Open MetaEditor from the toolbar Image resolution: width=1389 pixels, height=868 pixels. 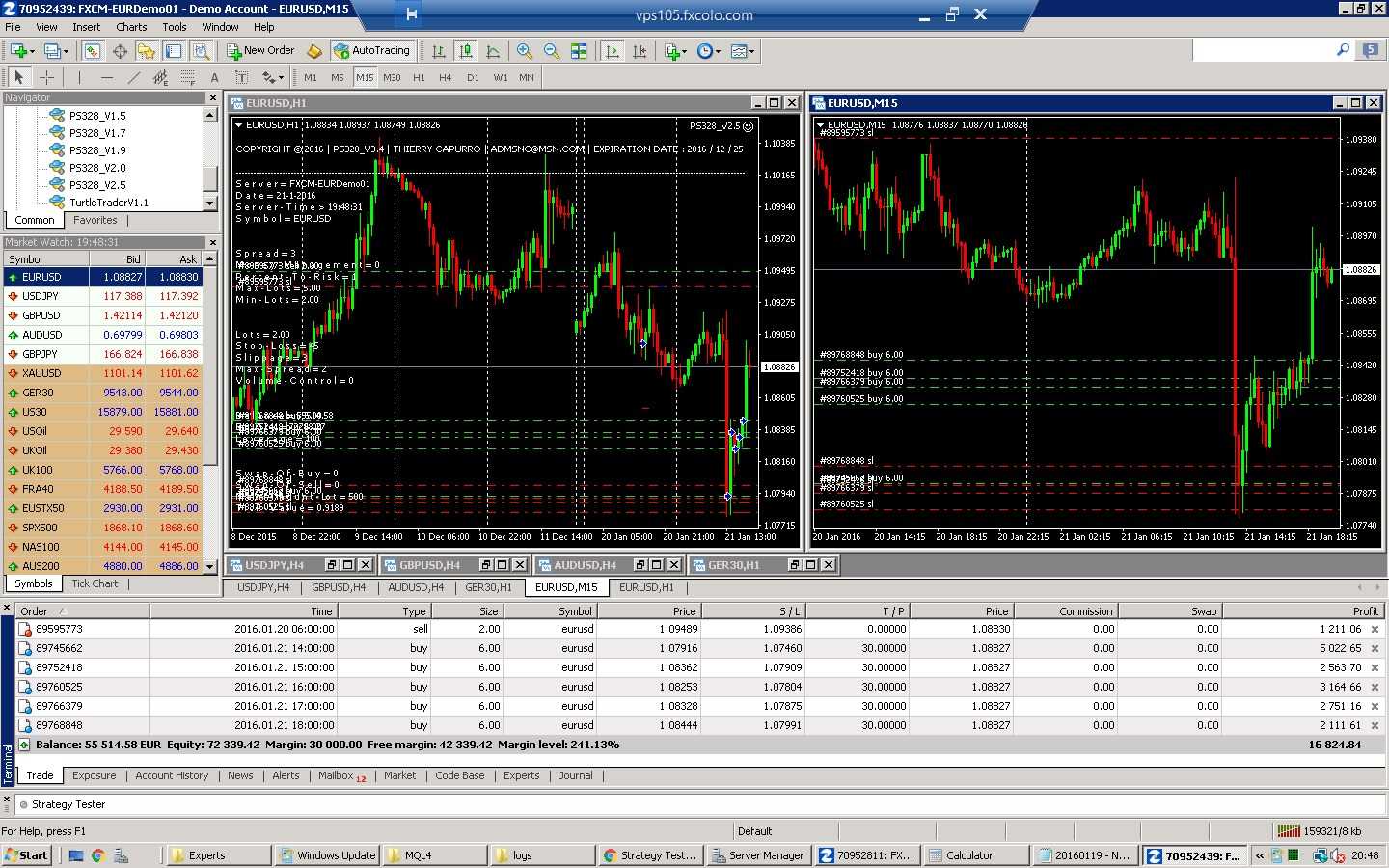313,51
